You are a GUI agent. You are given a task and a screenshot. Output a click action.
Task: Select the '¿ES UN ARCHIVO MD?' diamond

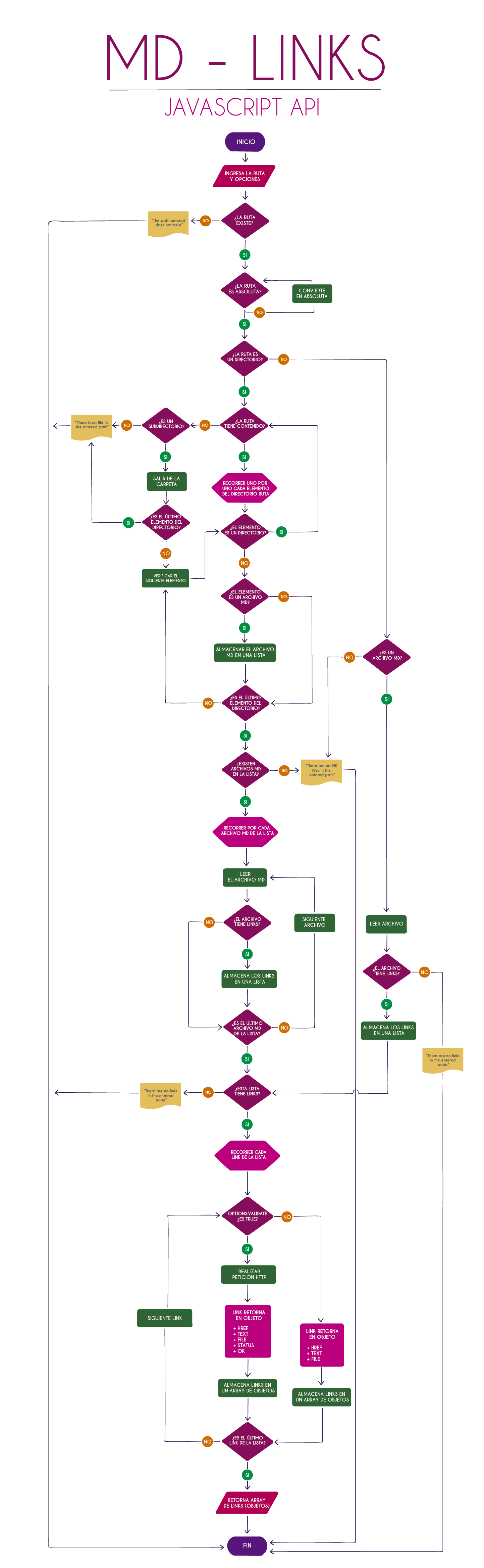tap(387, 656)
